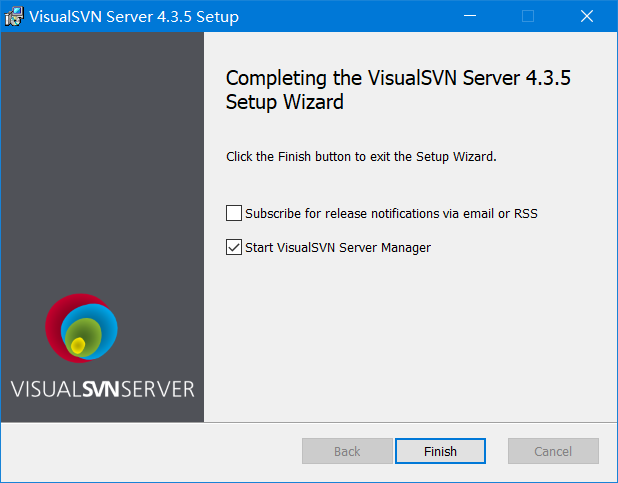Uncheck Start VisualSVN Server Manager
The height and width of the screenshot is (483, 618).
tap(234, 247)
